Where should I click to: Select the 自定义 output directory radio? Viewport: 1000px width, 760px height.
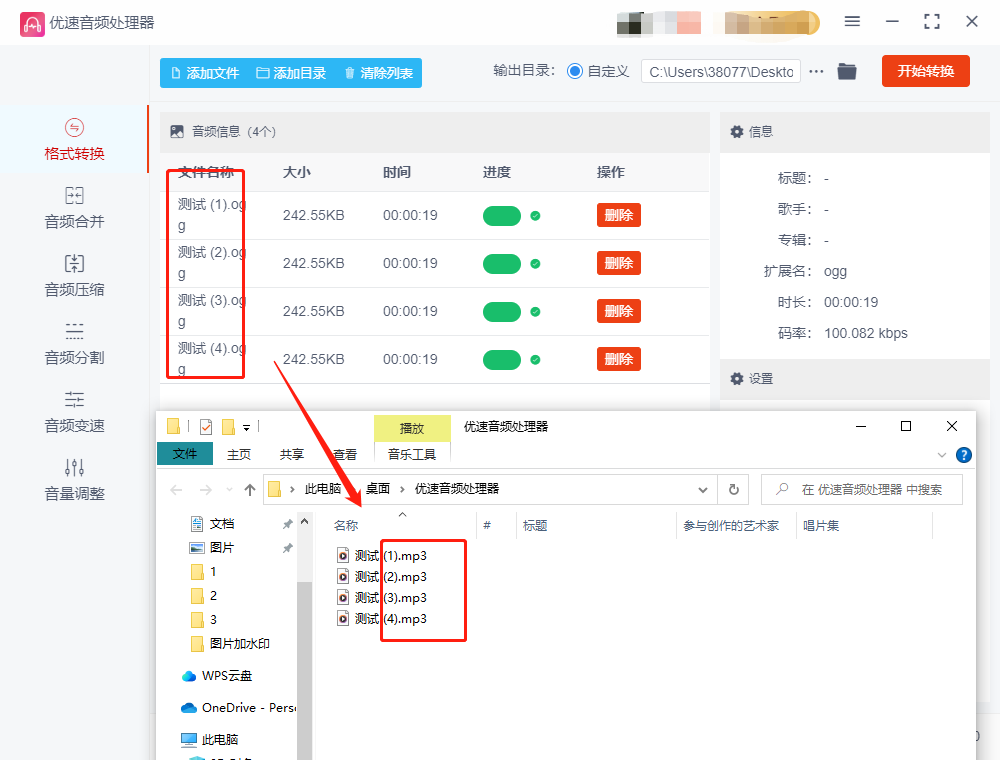[575, 71]
